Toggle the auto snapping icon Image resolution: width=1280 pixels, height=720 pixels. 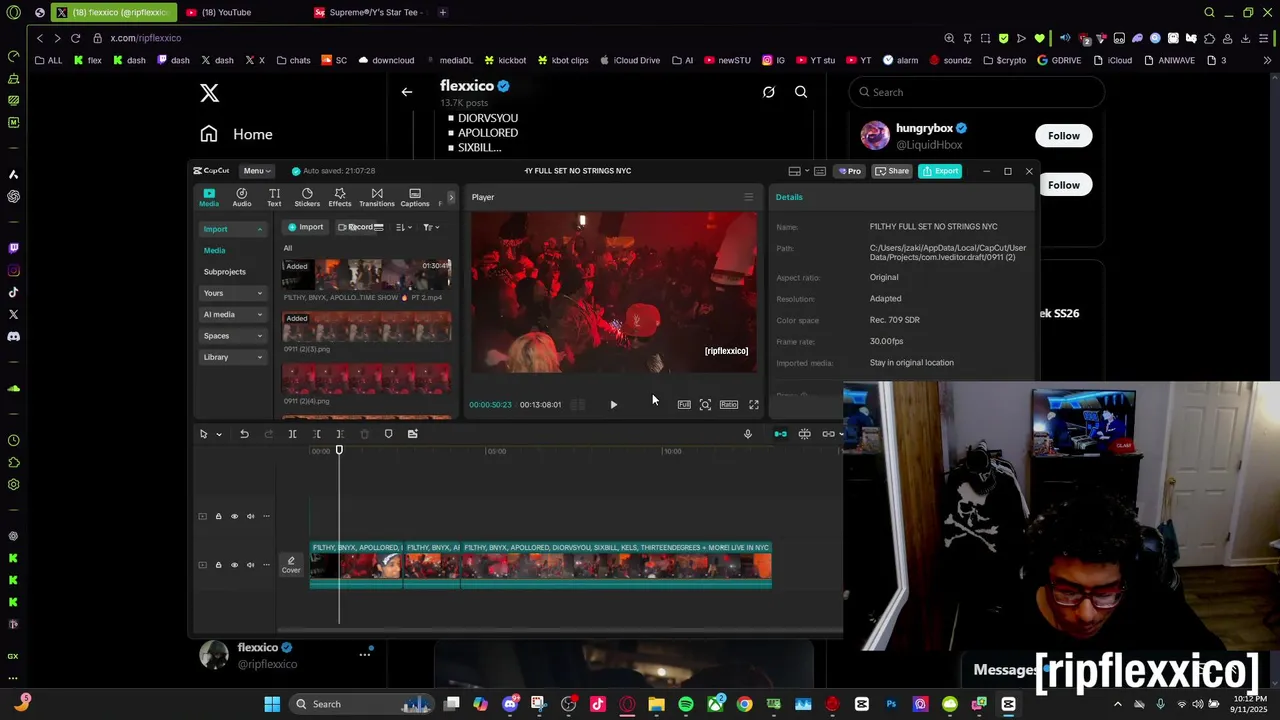(804, 434)
